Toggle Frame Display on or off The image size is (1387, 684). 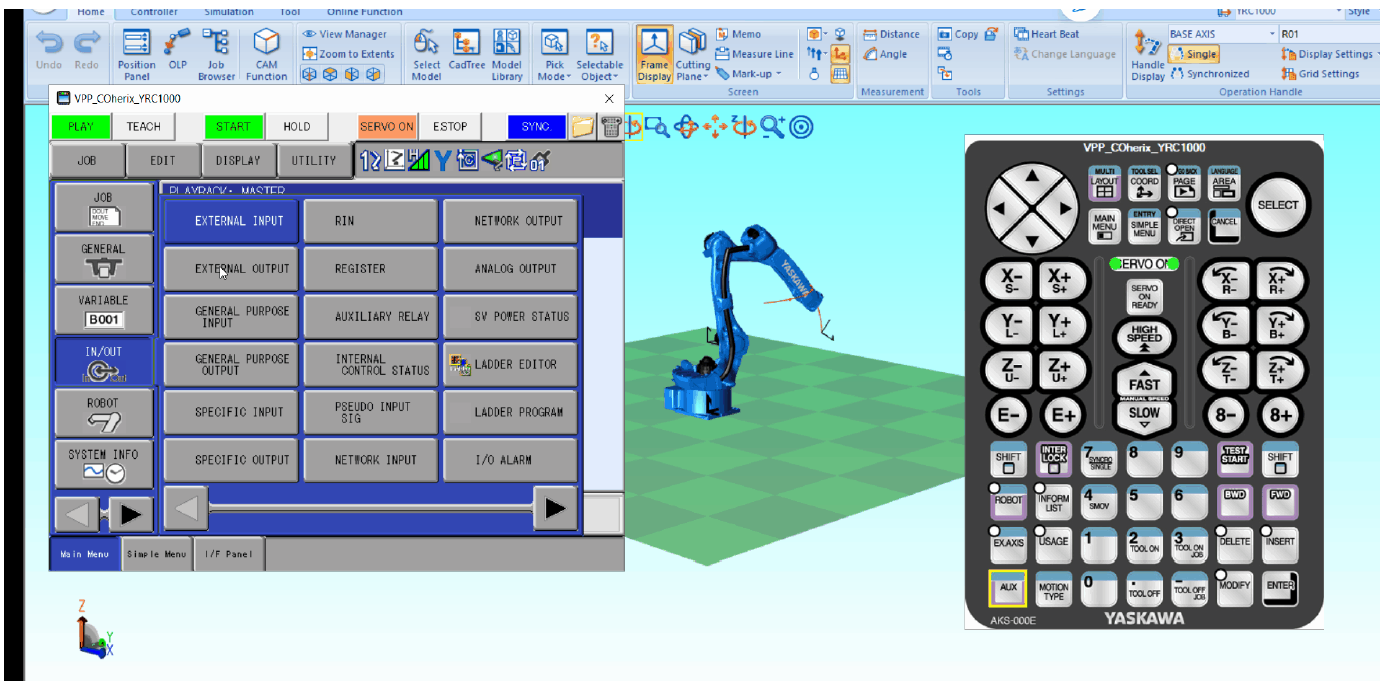[x=655, y=54]
